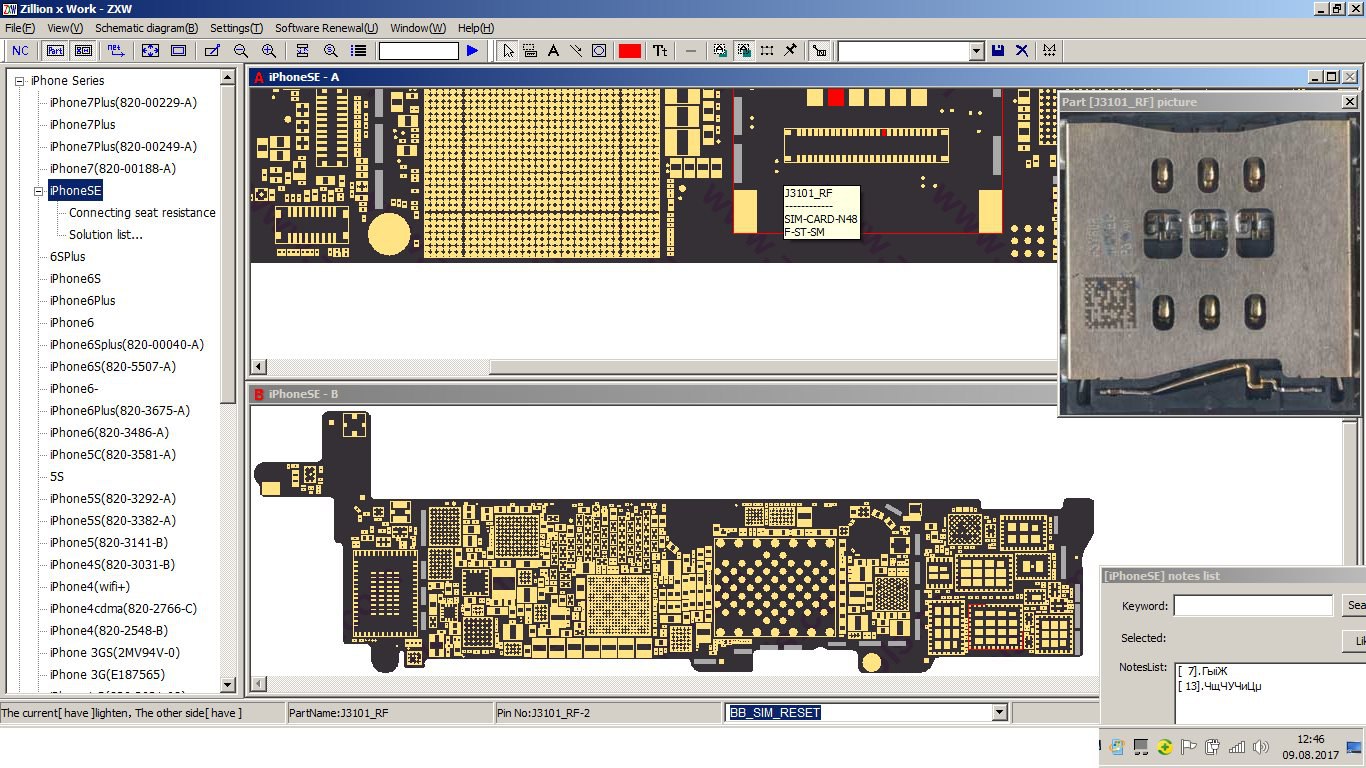Image resolution: width=1366 pixels, height=768 pixels.
Task: Click the blue X delete icon
Action: [x=1022, y=50]
